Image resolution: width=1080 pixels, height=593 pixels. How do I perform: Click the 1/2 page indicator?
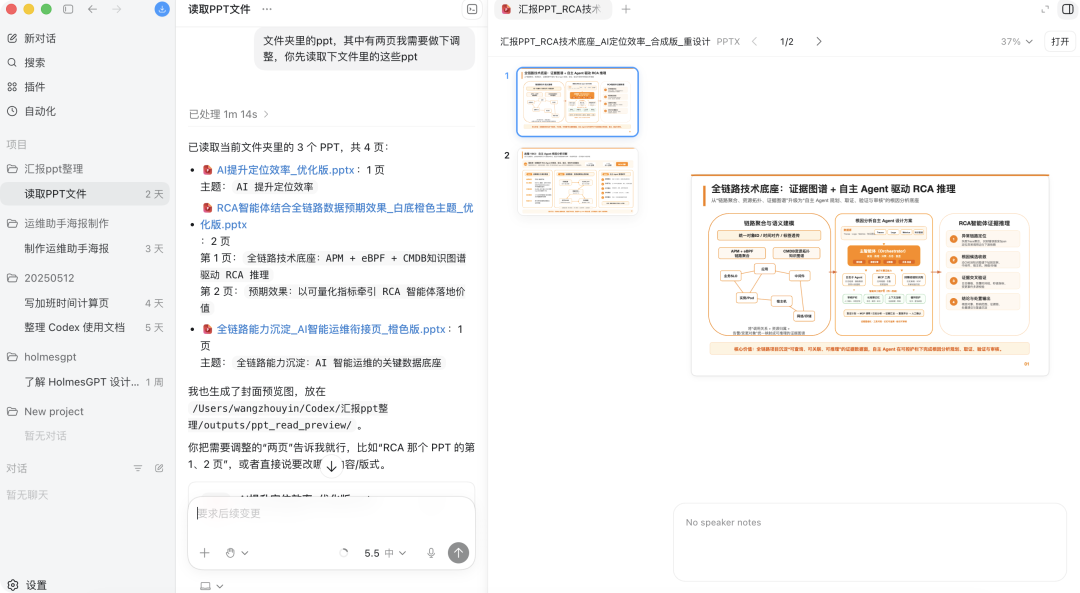tap(787, 41)
